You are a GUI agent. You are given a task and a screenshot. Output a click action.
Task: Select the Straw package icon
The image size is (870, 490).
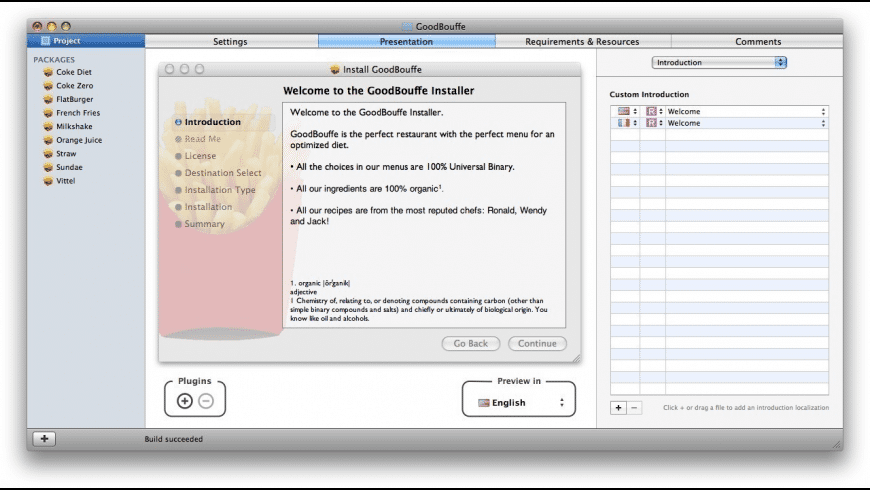pos(48,154)
